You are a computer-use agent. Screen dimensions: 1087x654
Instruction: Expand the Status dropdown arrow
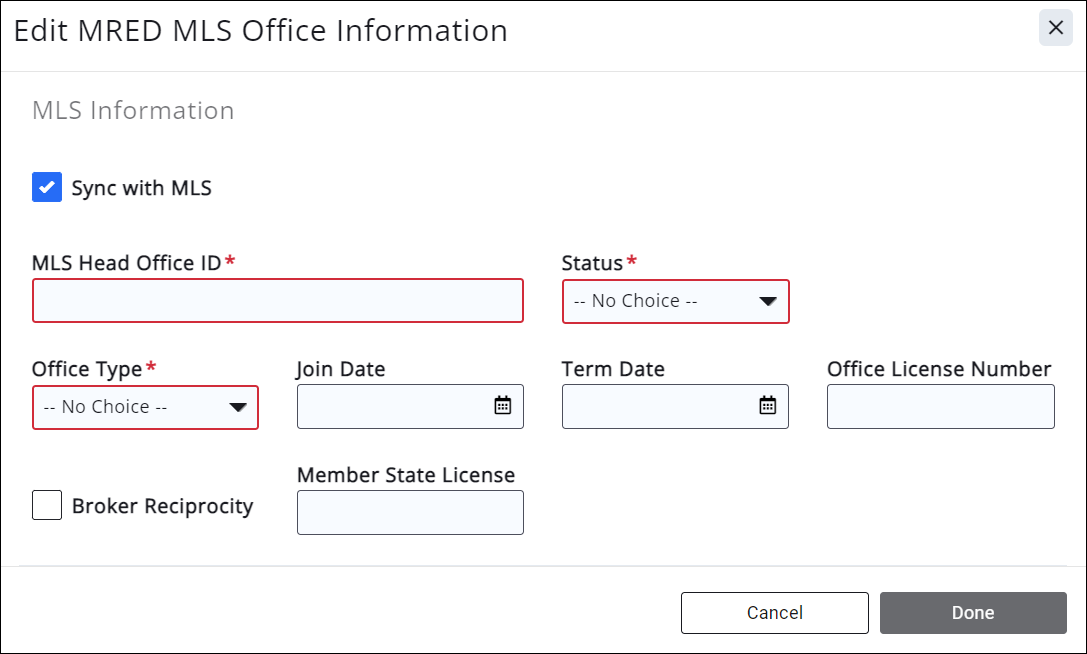point(767,301)
